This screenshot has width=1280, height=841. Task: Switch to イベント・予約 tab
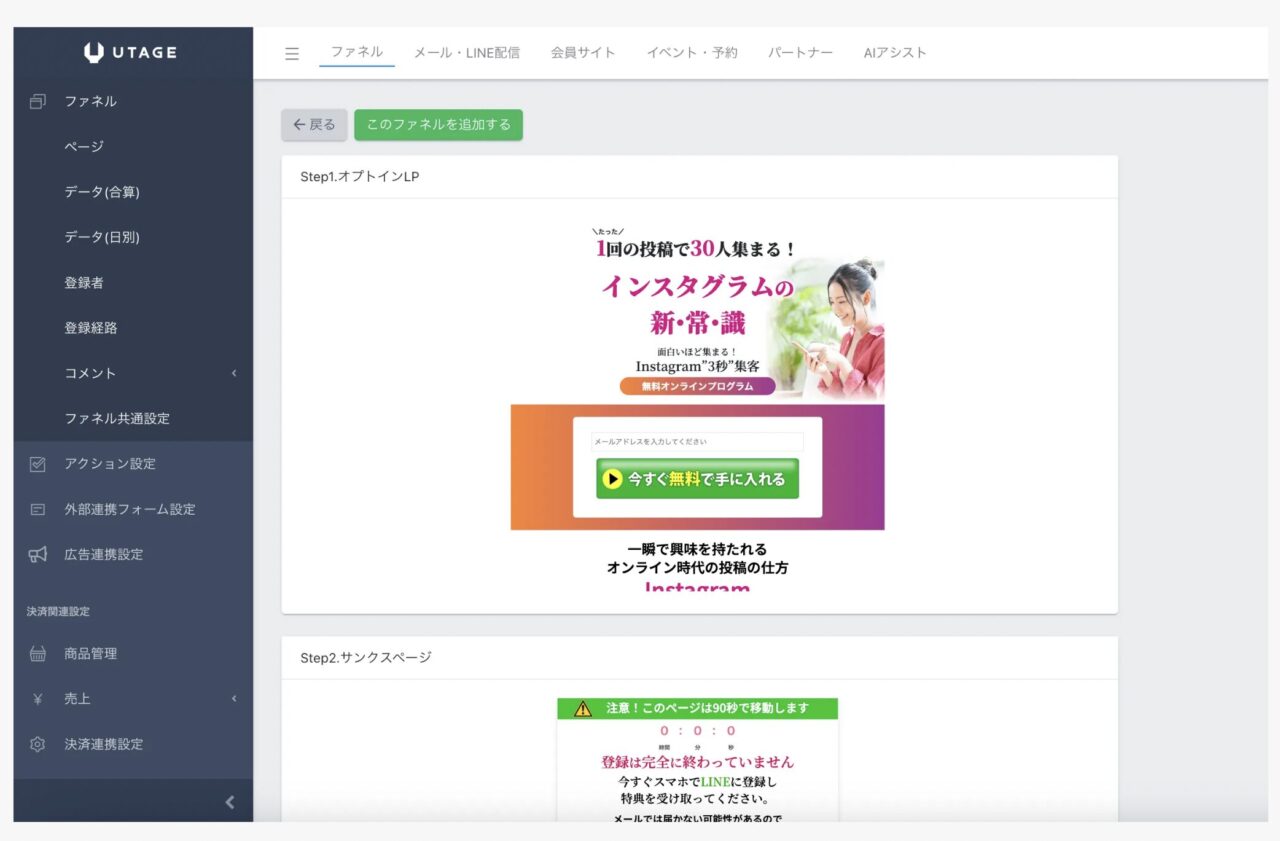[692, 52]
